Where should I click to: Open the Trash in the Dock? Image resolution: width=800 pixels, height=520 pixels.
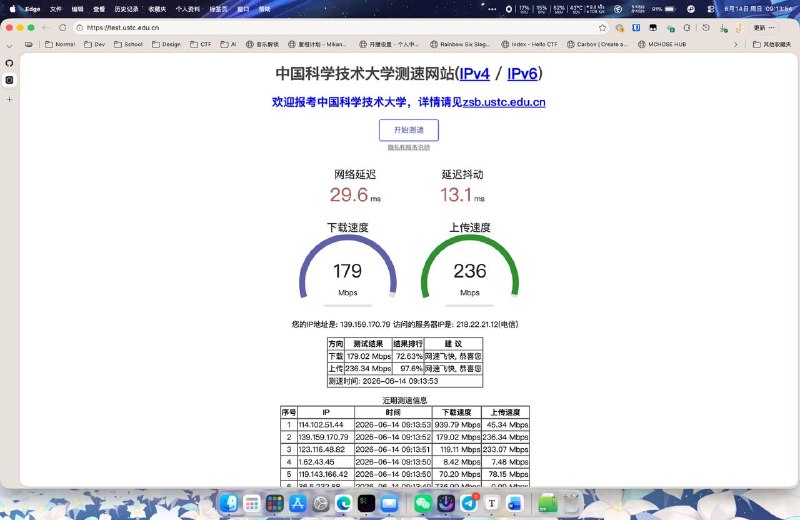coord(572,504)
